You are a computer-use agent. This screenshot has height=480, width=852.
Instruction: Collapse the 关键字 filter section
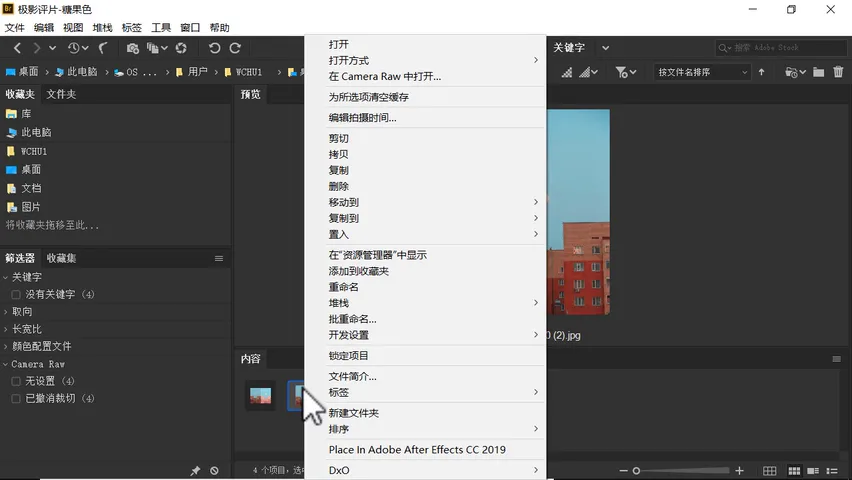click(5, 277)
